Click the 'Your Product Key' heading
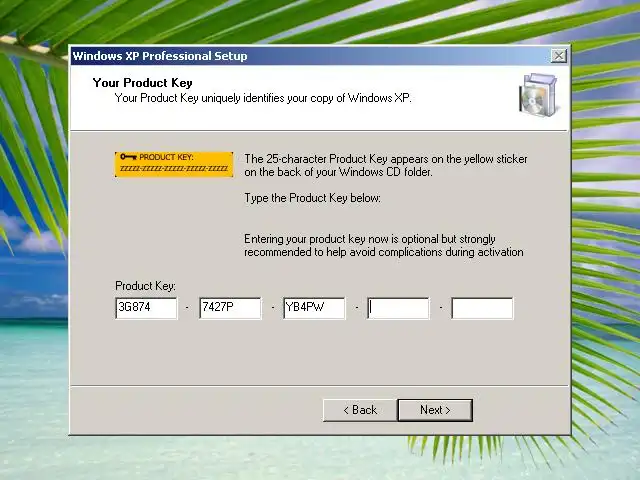 coord(142,83)
